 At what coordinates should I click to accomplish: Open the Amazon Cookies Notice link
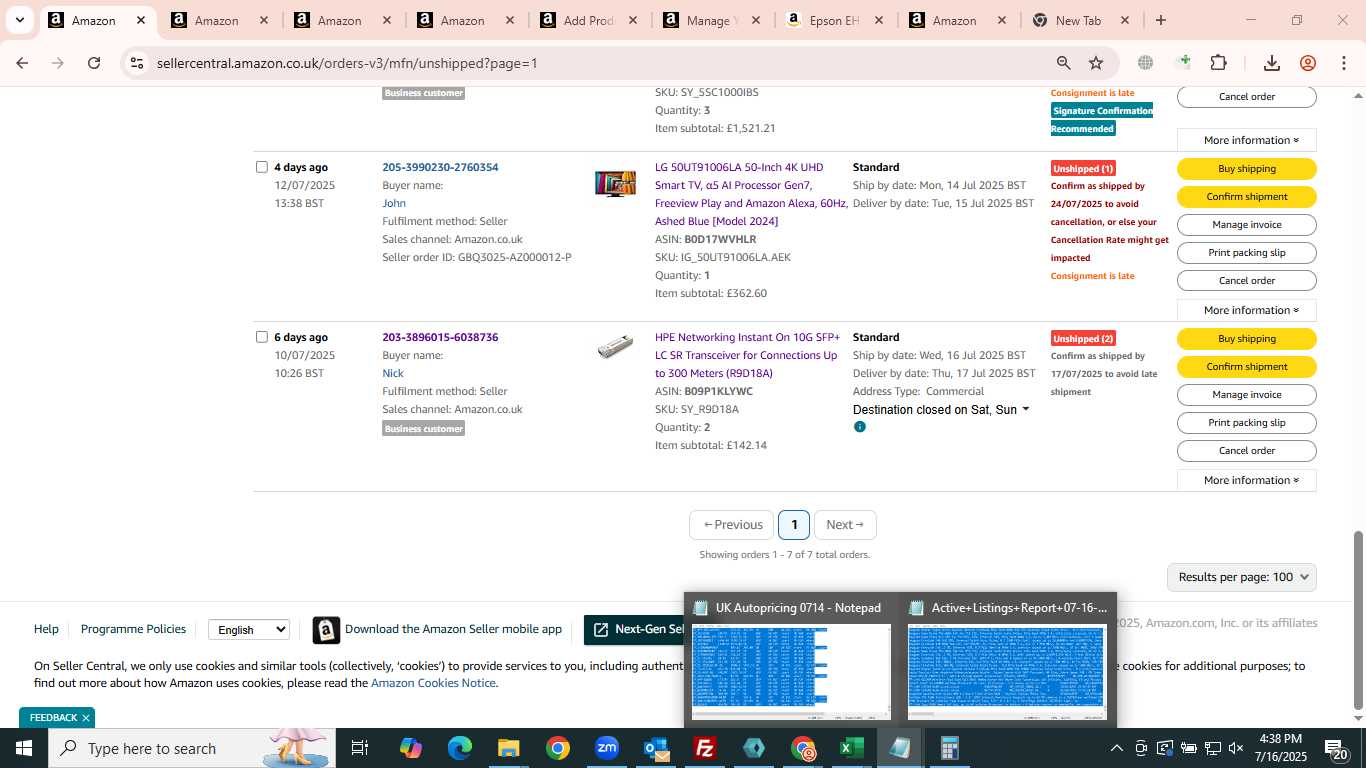click(433, 683)
